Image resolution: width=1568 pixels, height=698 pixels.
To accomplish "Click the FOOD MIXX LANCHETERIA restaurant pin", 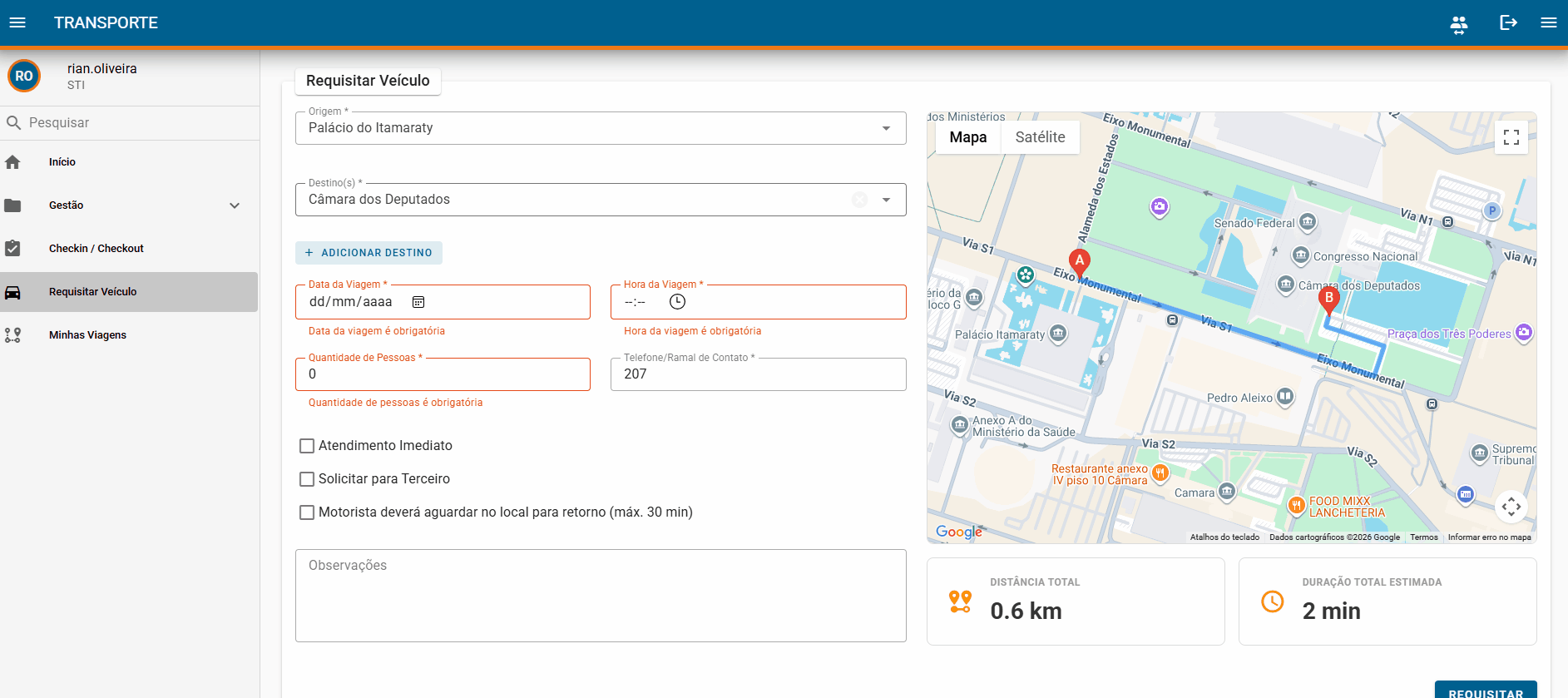I will (1296, 505).
